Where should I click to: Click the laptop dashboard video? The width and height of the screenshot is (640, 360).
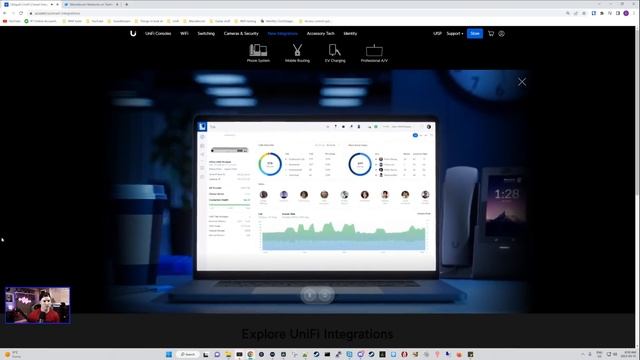[x=316, y=196]
